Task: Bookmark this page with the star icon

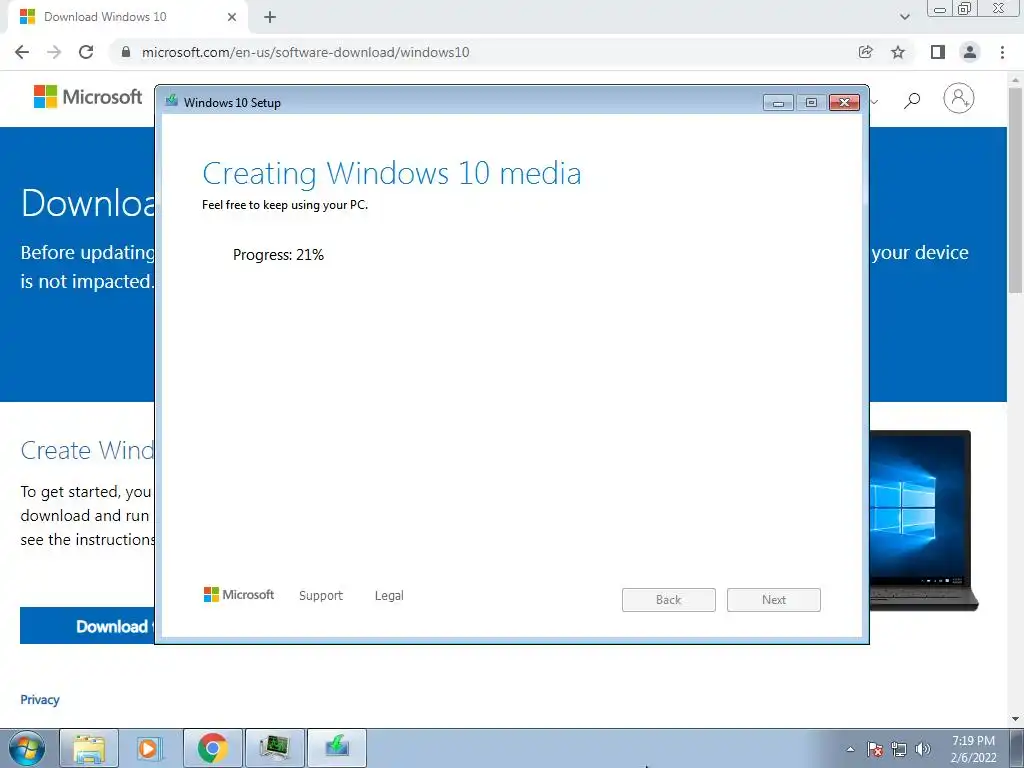Action: [x=898, y=52]
